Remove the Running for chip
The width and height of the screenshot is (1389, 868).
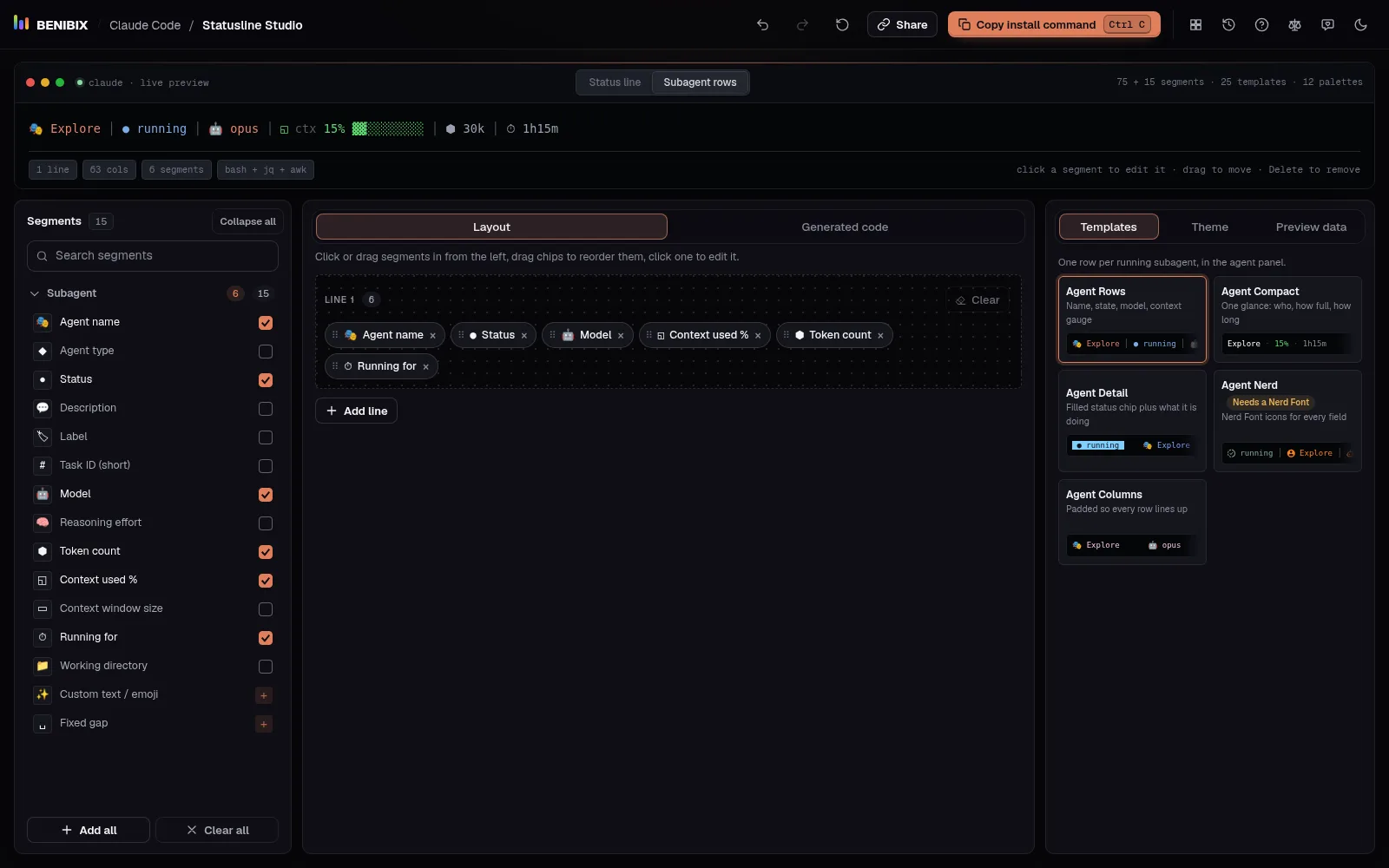425,367
